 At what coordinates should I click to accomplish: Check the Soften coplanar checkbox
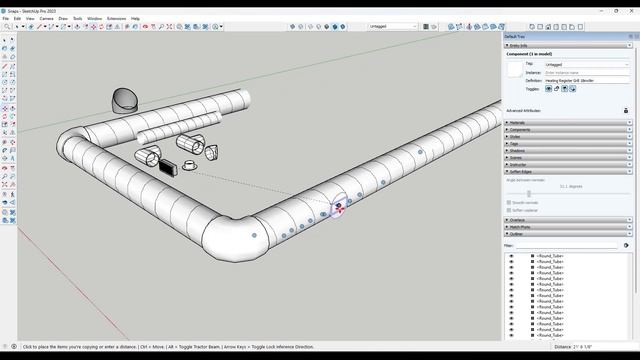[x=509, y=210]
